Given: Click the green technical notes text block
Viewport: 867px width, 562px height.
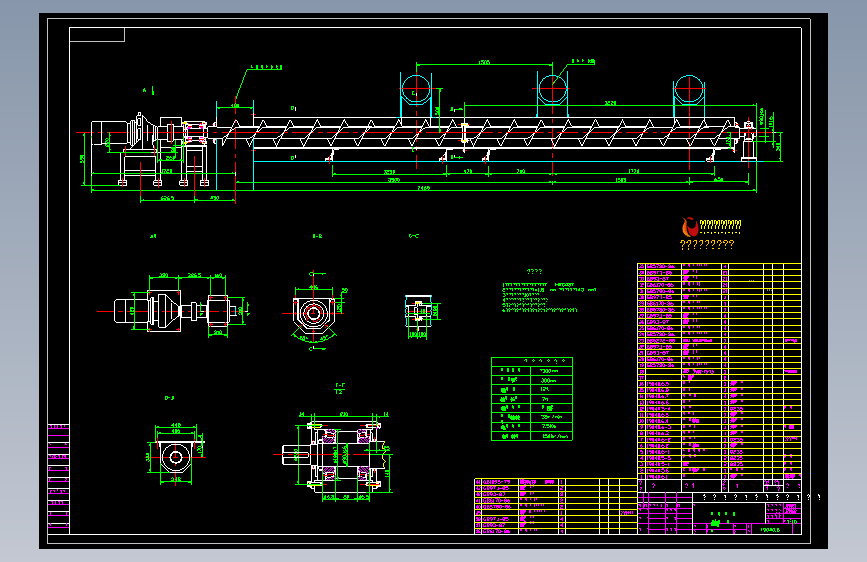Looking at the screenshot, I should (x=549, y=298).
